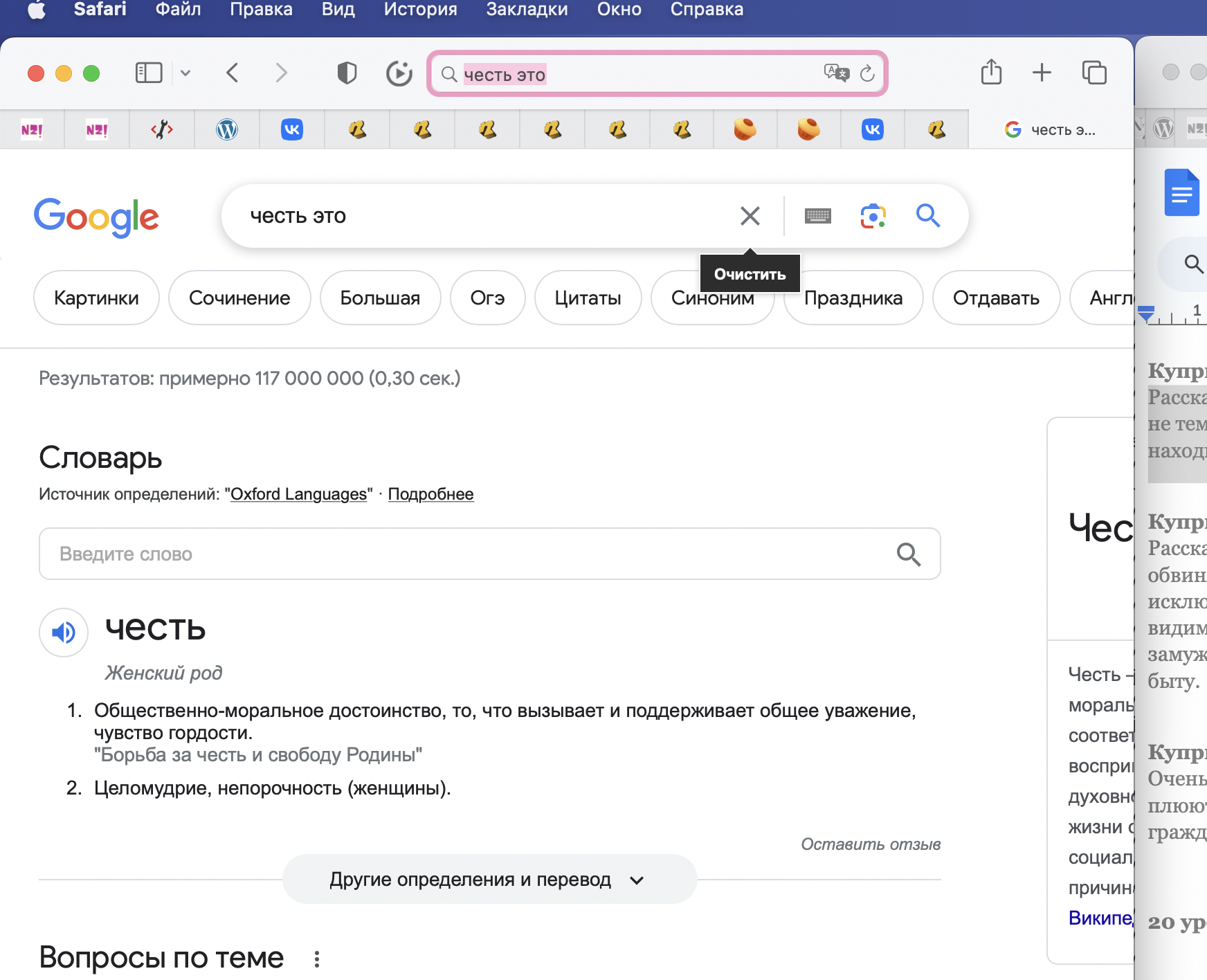Click the WordPress tab in right window

click(x=1163, y=129)
